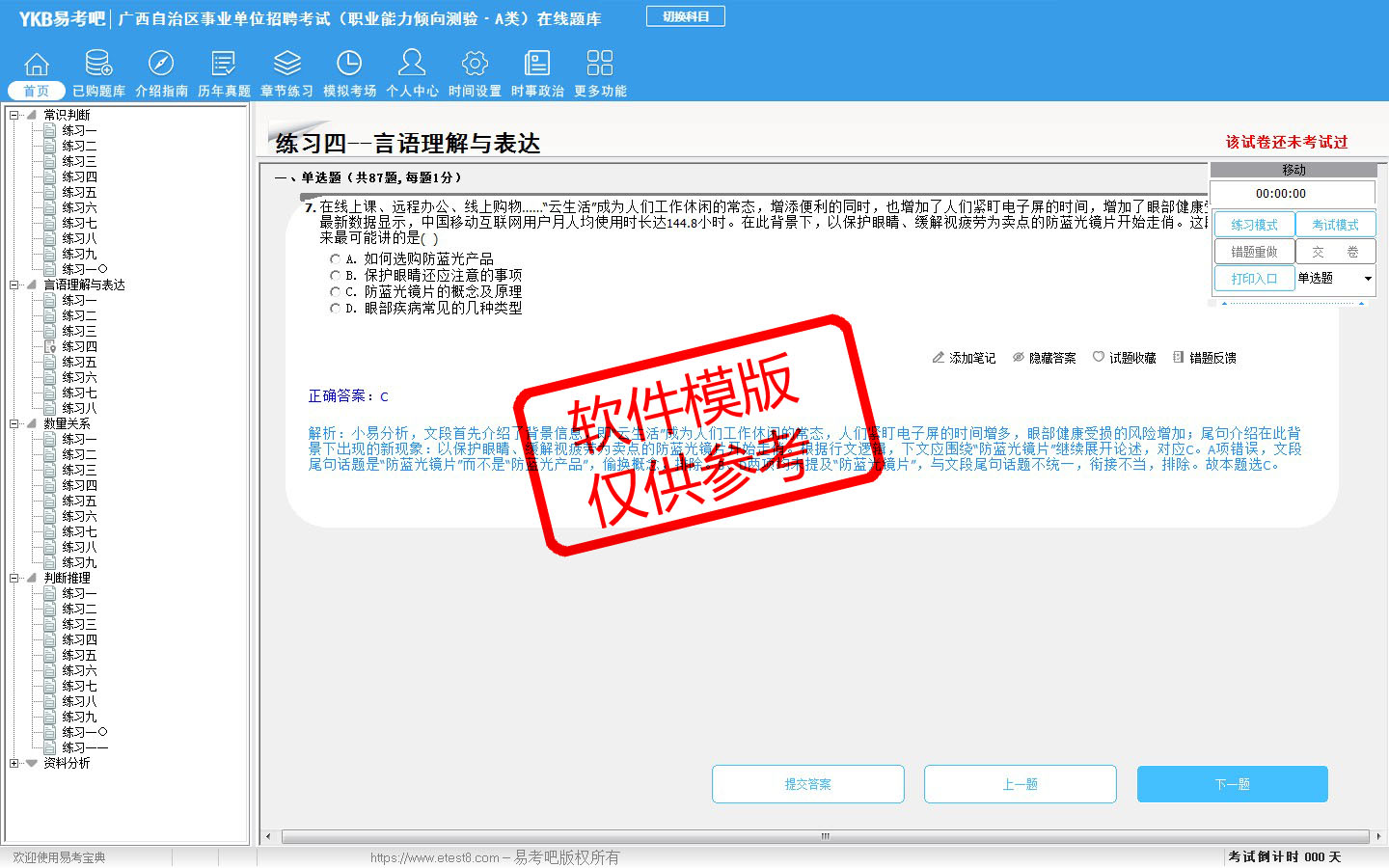Image resolution: width=1389 pixels, height=868 pixels.
Task: Open the 介绍指南 compass icon
Action: coord(161,65)
